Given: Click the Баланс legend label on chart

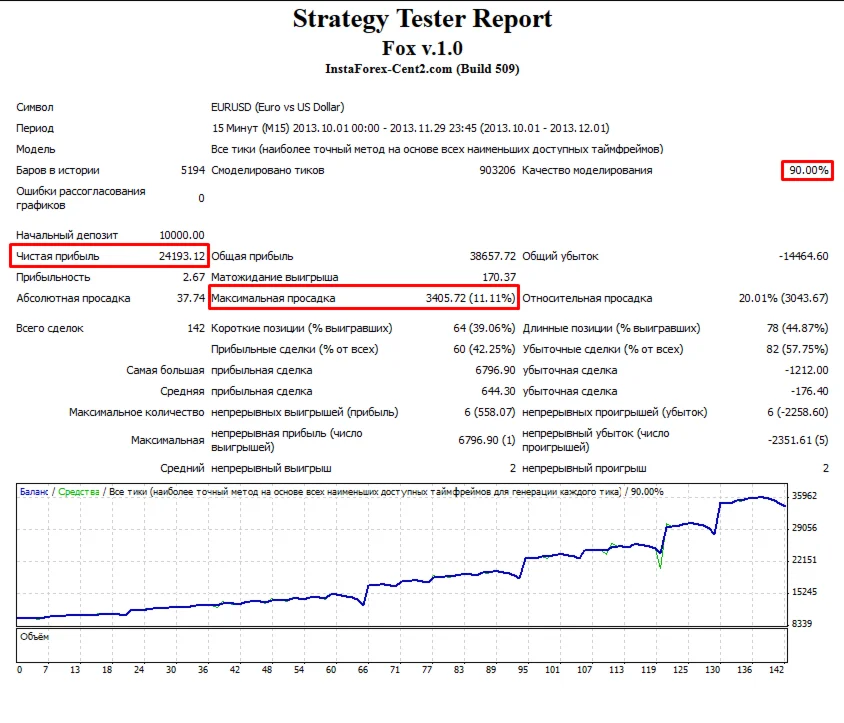Looking at the screenshot, I should [34, 492].
